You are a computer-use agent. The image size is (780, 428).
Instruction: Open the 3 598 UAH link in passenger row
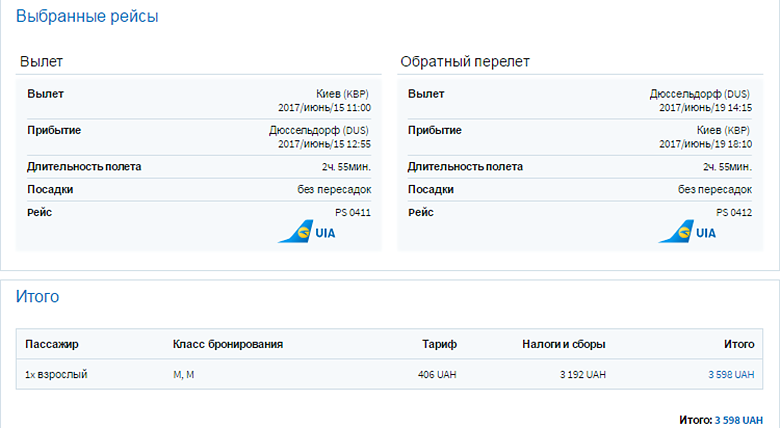730,374
